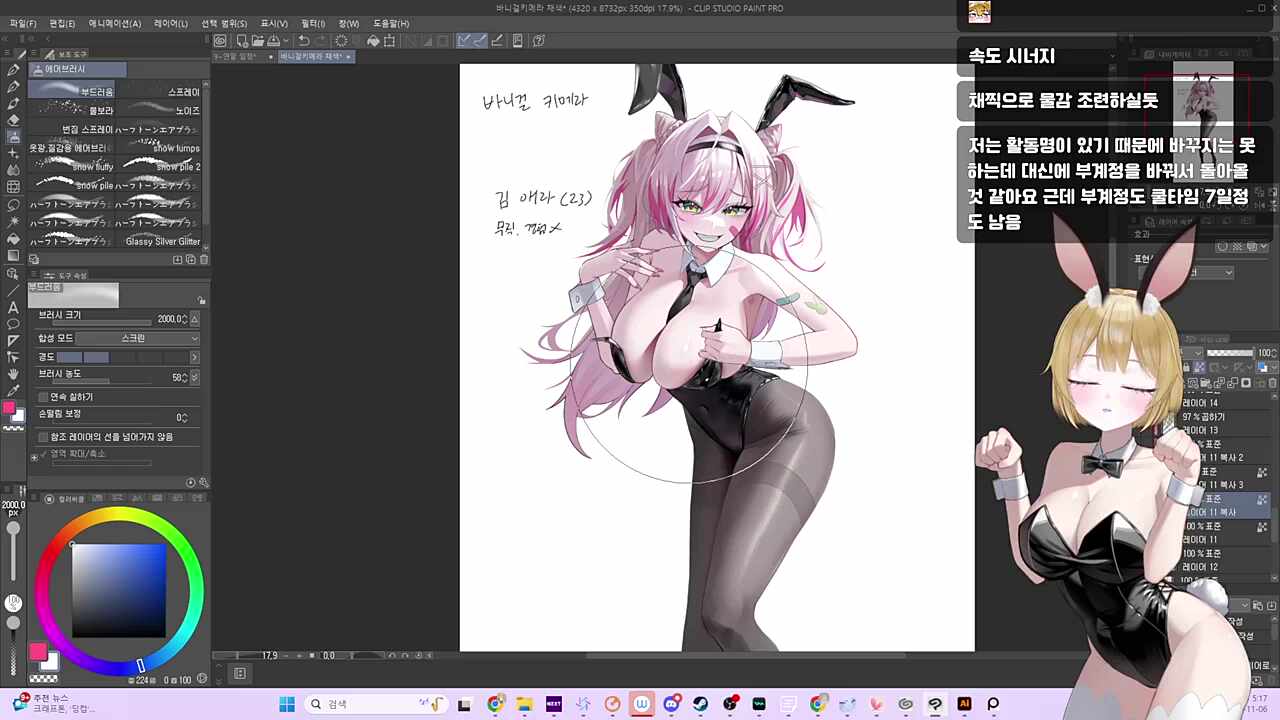
Task: Click the Clear/delete sparkle icon in command bar
Action: [x=341, y=41]
